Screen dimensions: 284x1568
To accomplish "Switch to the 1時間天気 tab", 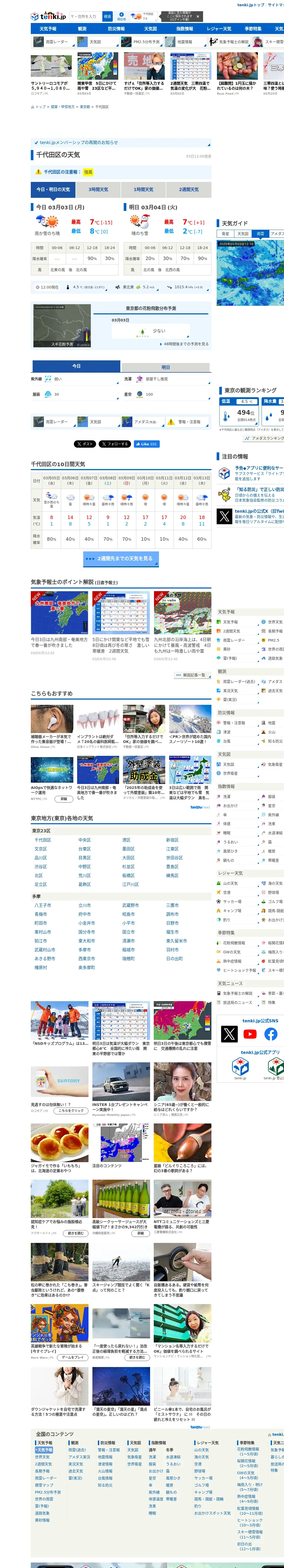I will click(144, 189).
